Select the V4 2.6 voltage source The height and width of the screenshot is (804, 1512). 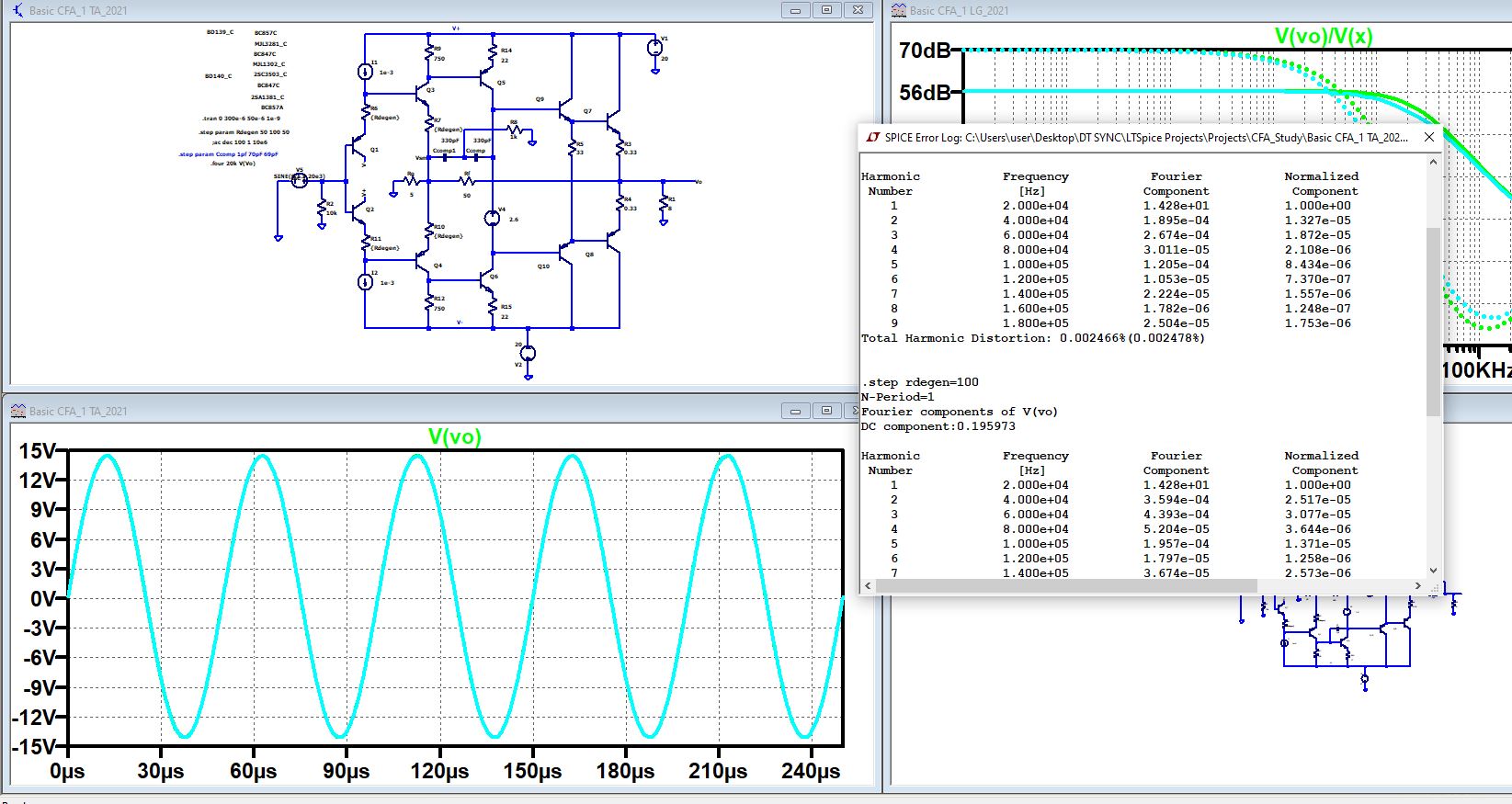pos(492,218)
